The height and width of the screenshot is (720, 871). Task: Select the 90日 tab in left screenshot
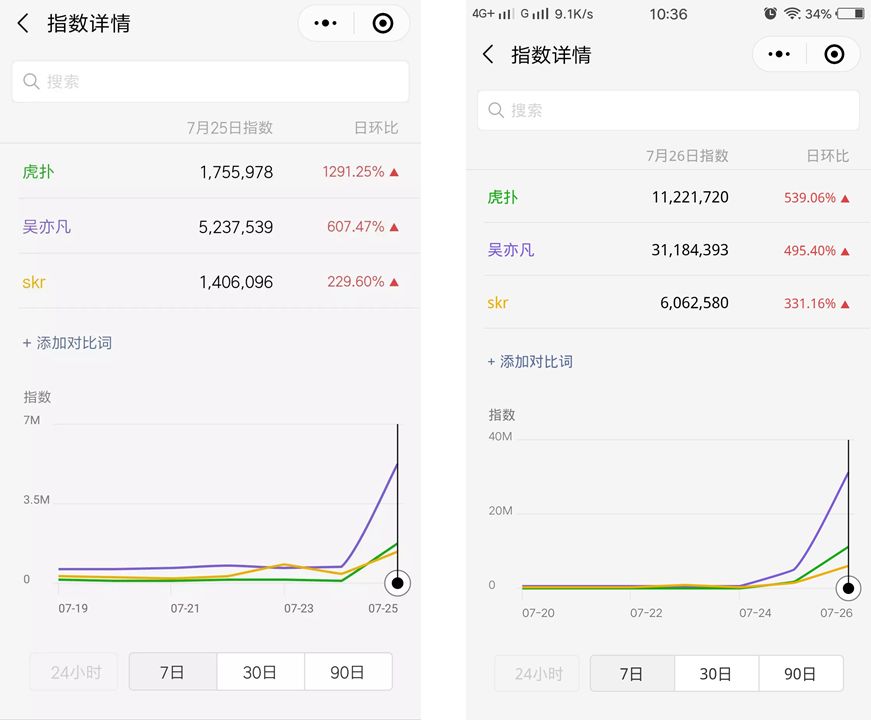(x=348, y=672)
